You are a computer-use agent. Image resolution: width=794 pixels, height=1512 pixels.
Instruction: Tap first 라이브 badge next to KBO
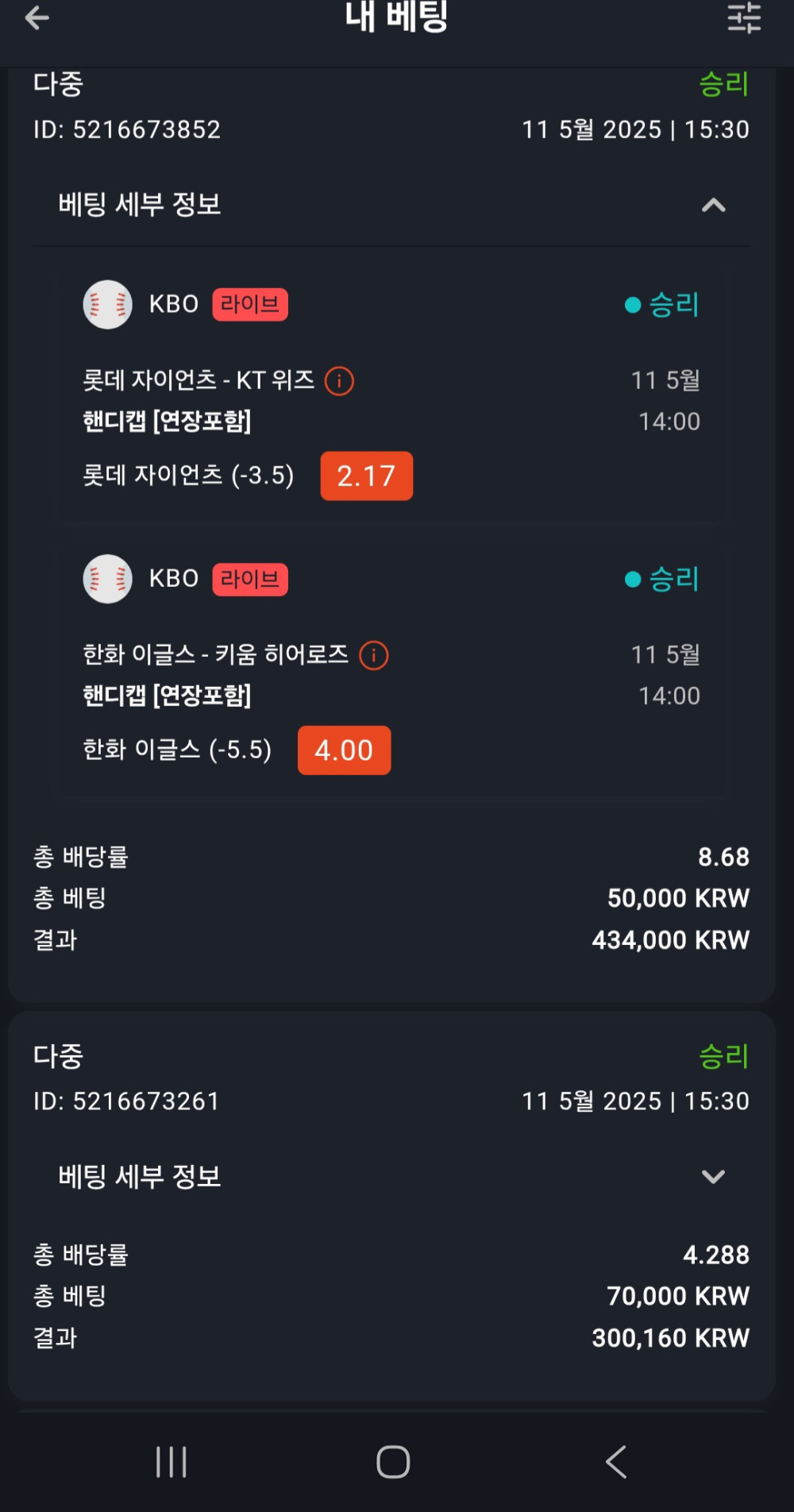[249, 304]
